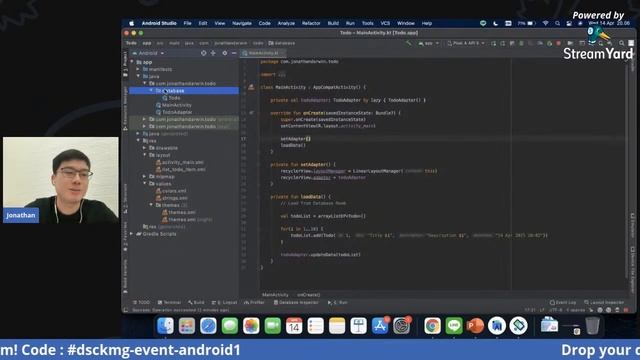The image size is (640, 360).
Task: Open the Navigate menu
Action: tap(242, 23)
